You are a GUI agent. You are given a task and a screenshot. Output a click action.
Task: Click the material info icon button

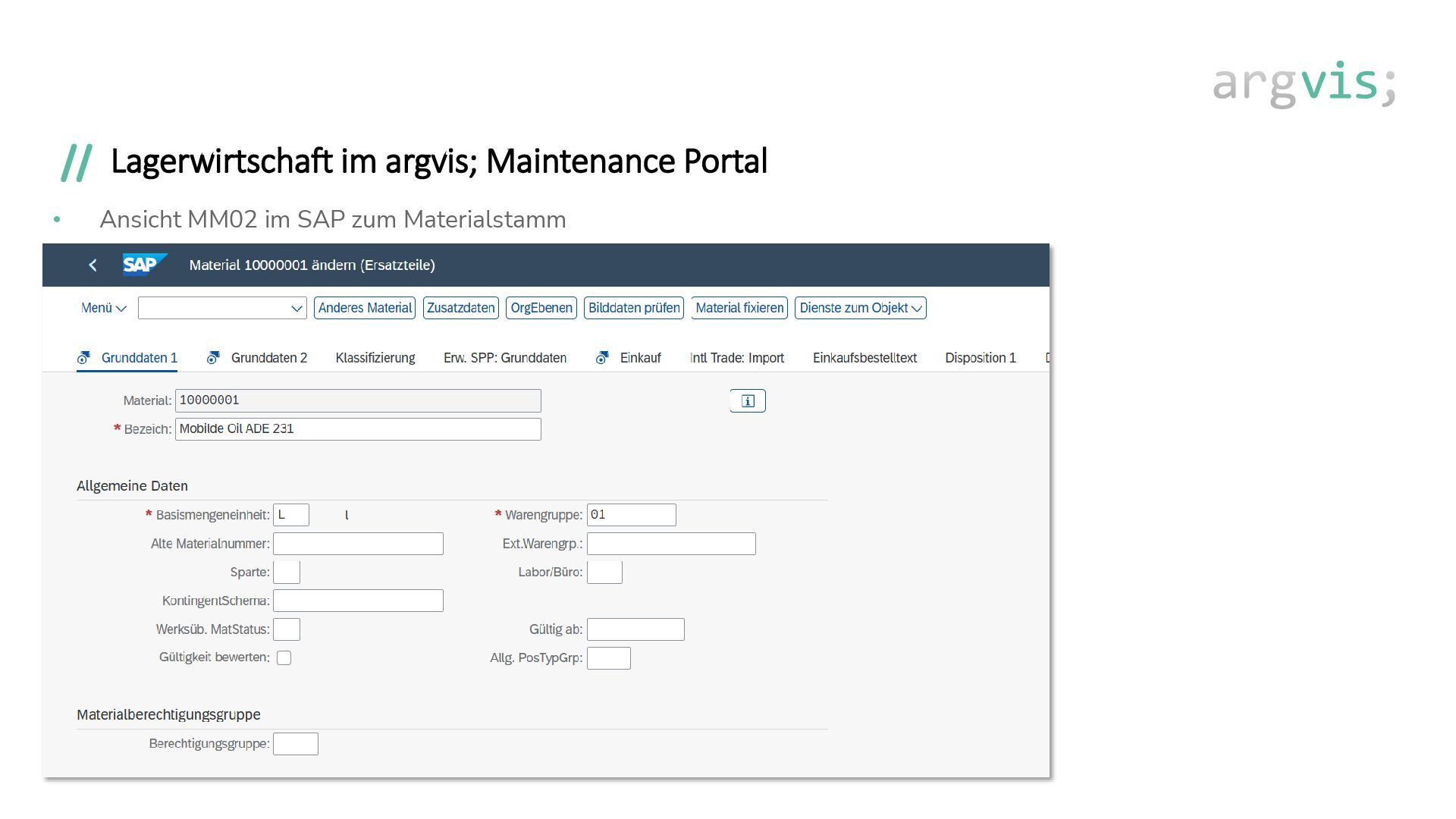(748, 401)
